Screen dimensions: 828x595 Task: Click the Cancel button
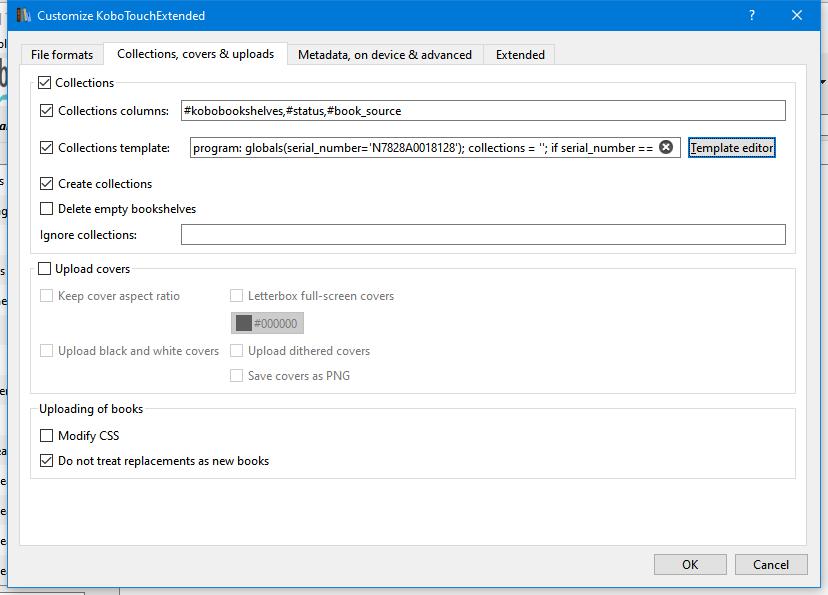click(x=771, y=564)
